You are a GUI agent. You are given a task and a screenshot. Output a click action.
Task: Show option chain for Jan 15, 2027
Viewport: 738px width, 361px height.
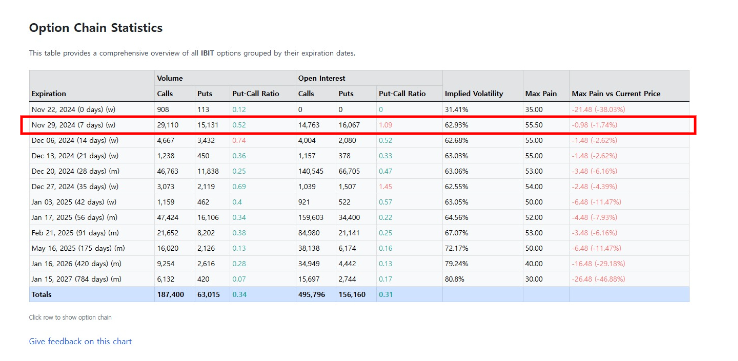(359, 279)
